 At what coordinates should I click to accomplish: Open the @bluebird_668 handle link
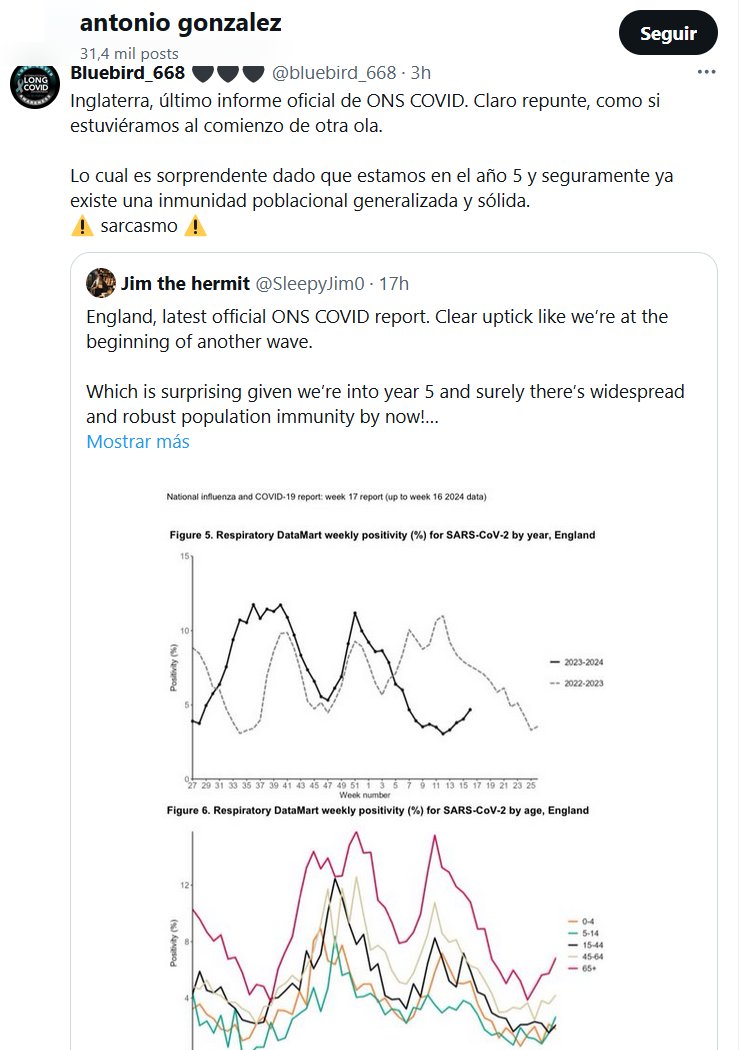pyautogui.click(x=334, y=73)
